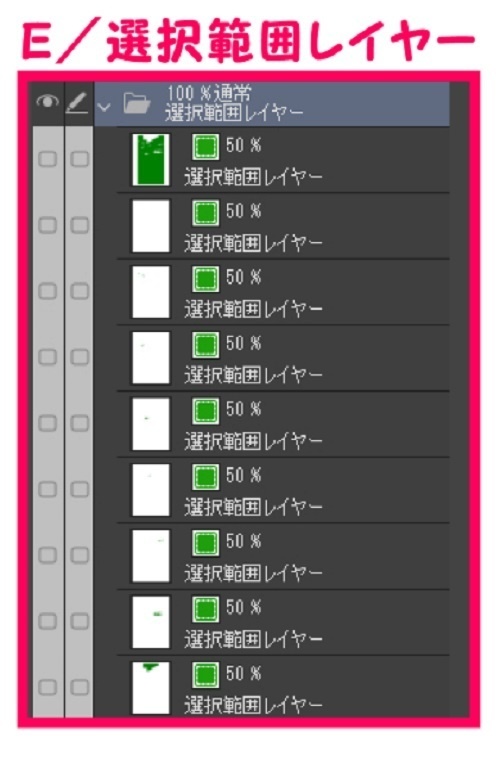Click green selection icon of third layer
The image size is (500, 757).
pyautogui.click(x=206, y=279)
